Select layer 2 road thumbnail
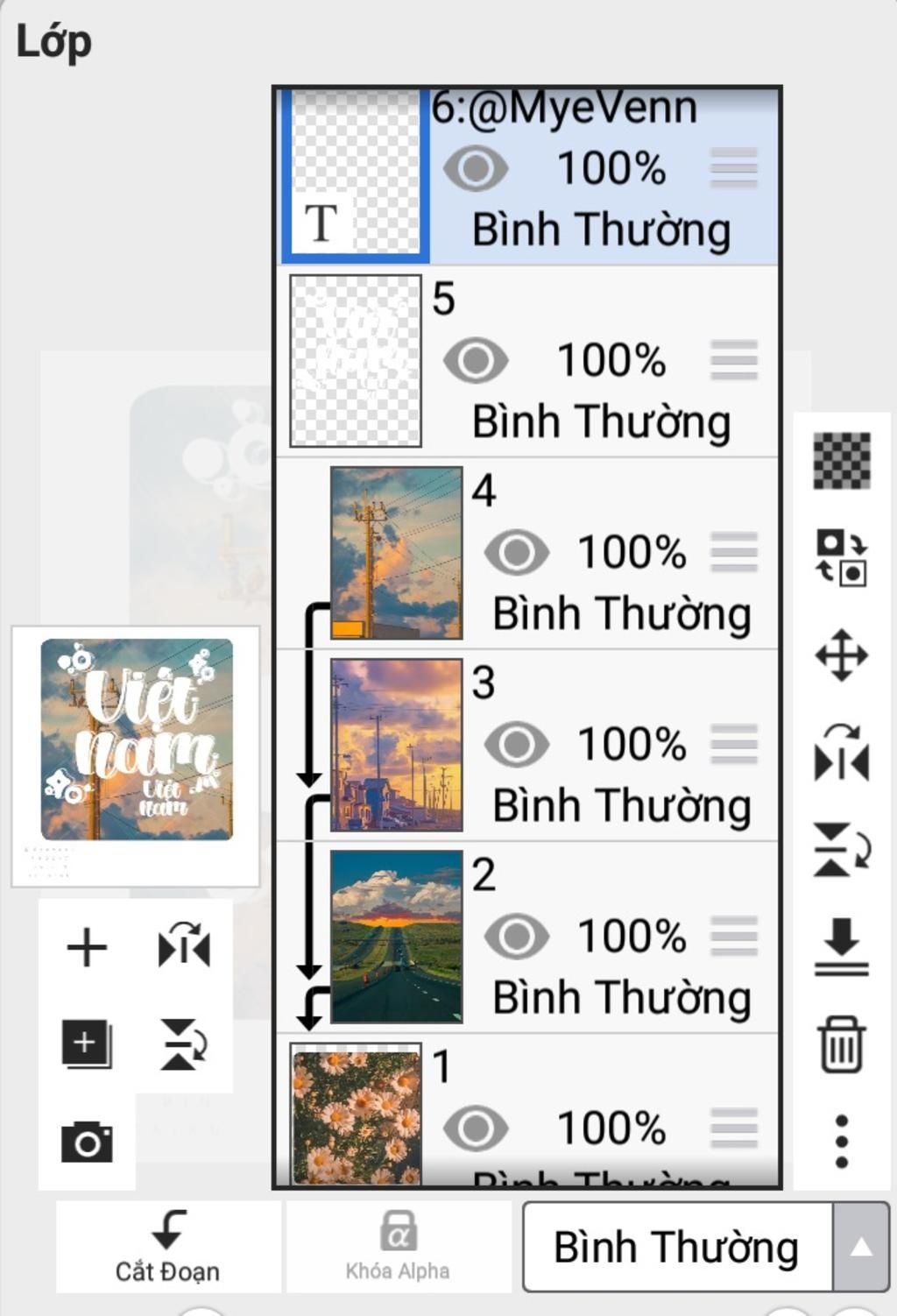This screenshot has height=1316, width=897. click(397, 937)
